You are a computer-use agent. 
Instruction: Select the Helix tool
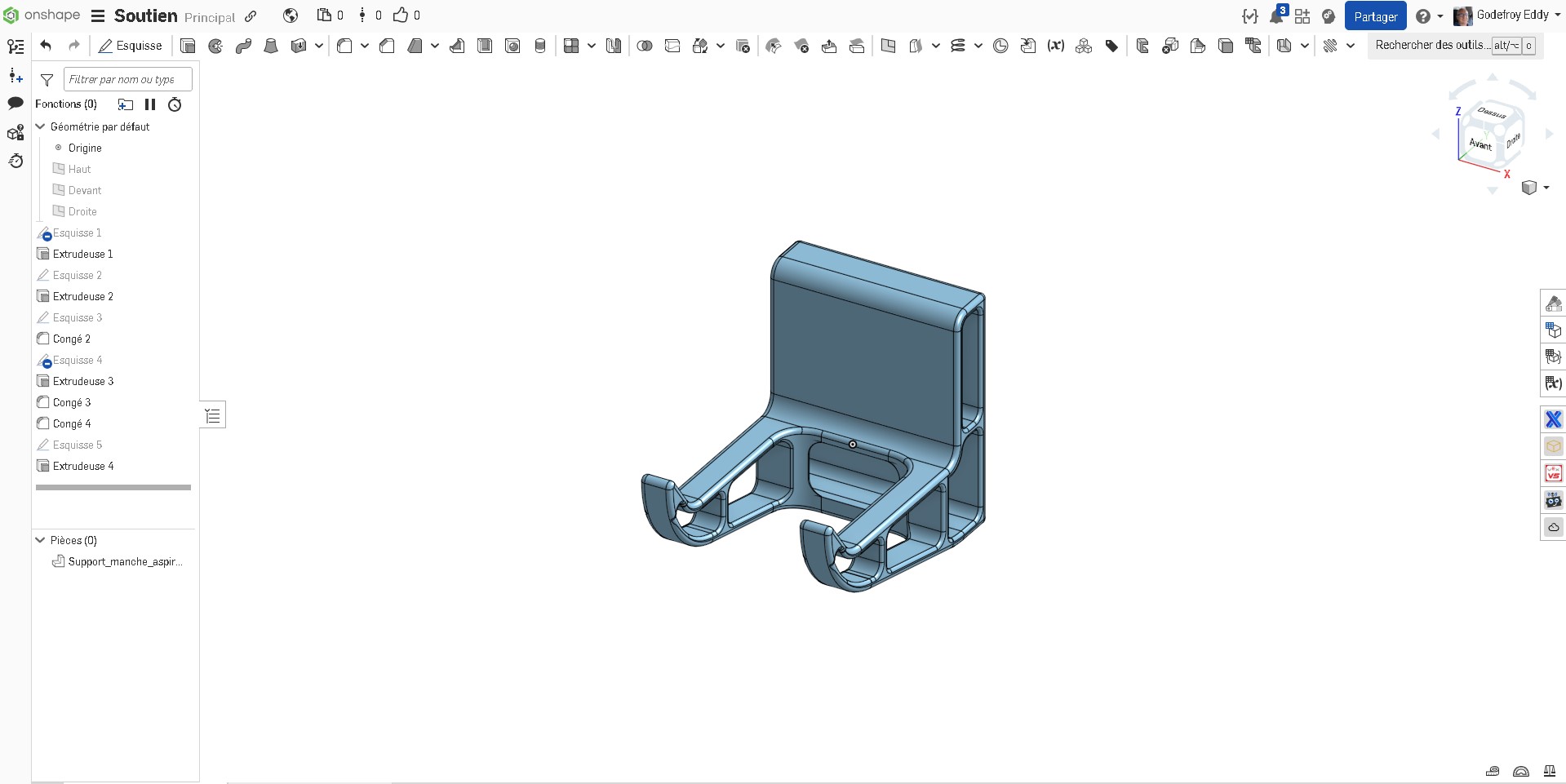(x=958, y=46)
